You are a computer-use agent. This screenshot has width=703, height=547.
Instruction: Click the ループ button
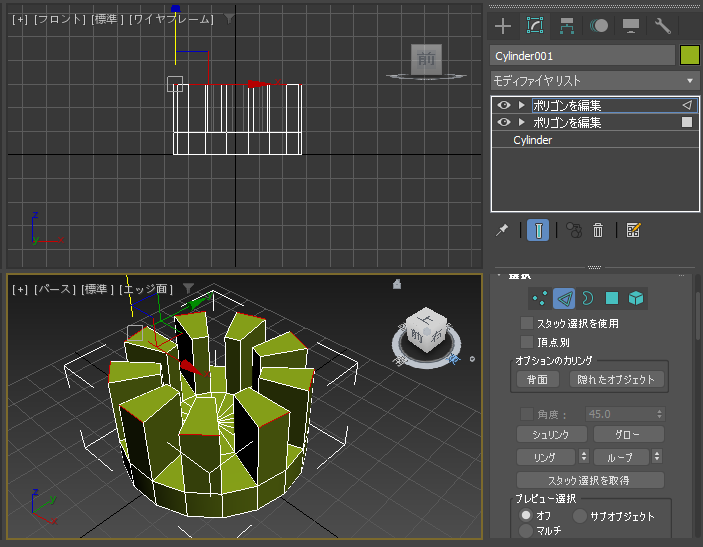(x=621, y=457)
